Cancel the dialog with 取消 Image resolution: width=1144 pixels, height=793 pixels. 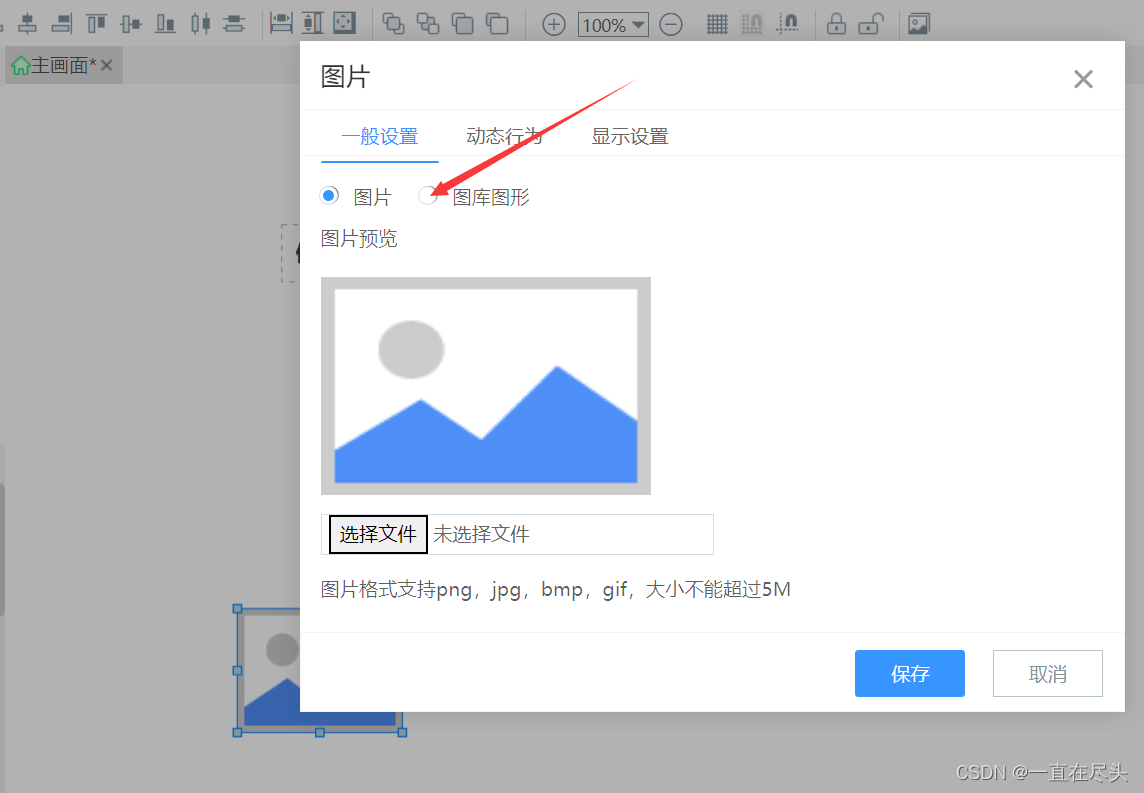click(x=1048, y=673)
